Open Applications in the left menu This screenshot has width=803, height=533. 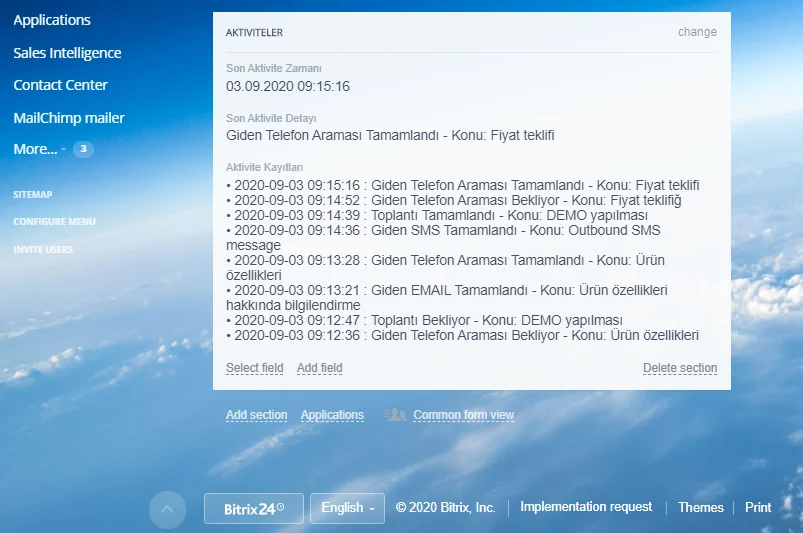pyautogui.click(x=52, y=20)
